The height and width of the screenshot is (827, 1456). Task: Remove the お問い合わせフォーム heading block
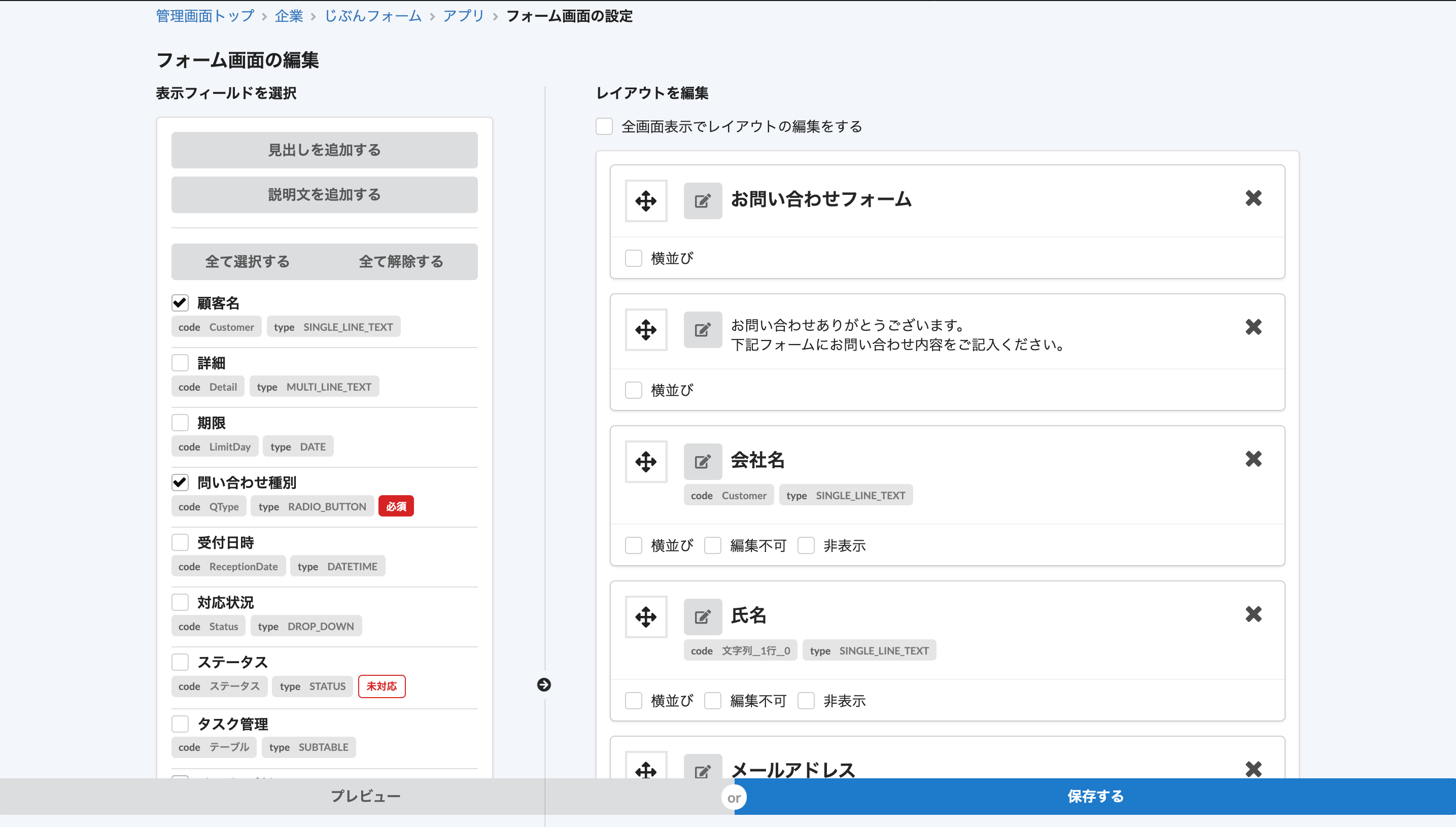point(1253,198)
